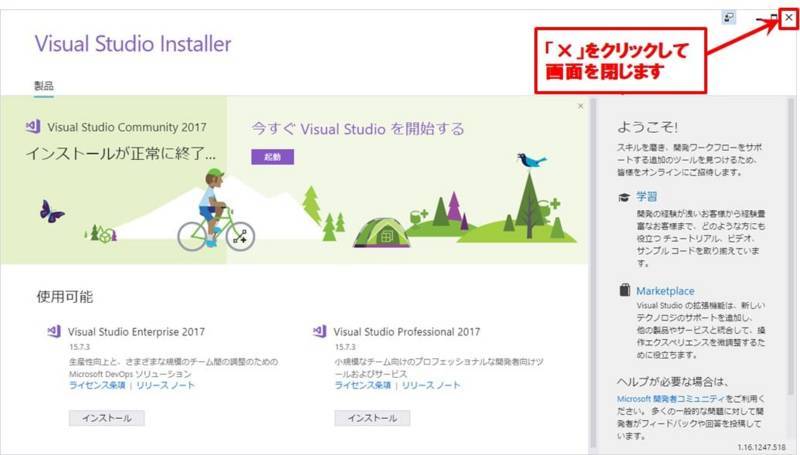Click the installer version number 1.16.1247.518
The height and width of the screenshot is (455, 800).
tap(761, 447)
